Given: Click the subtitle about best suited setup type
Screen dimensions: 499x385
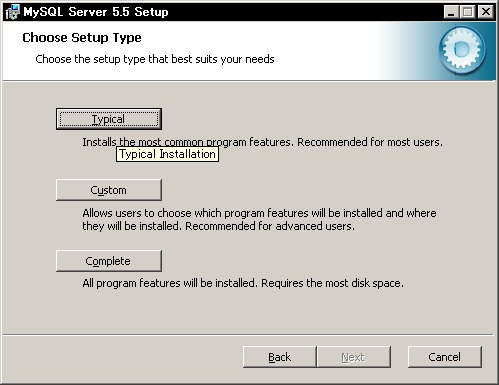Looking at the screenshot, I should [155, 59].
